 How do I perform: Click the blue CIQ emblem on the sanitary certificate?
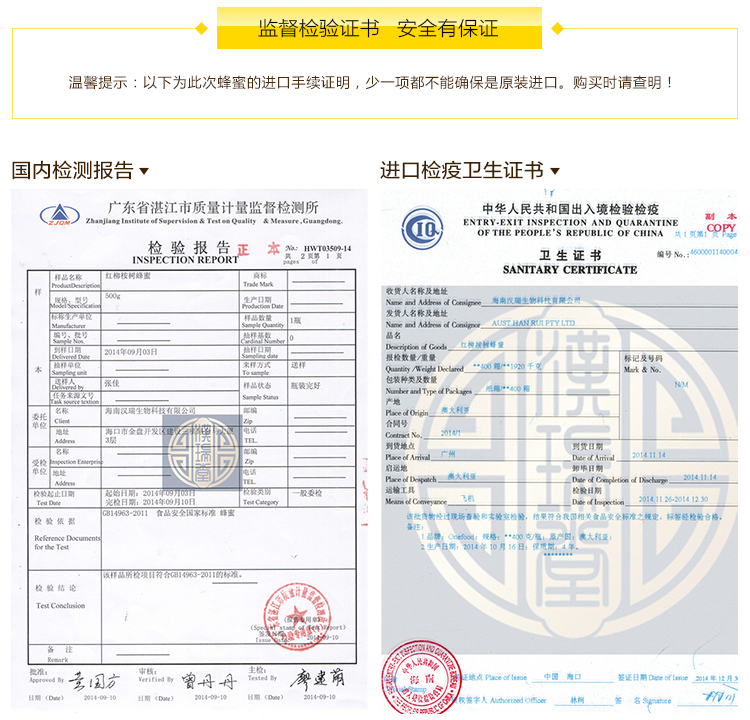tap(423, 227)
